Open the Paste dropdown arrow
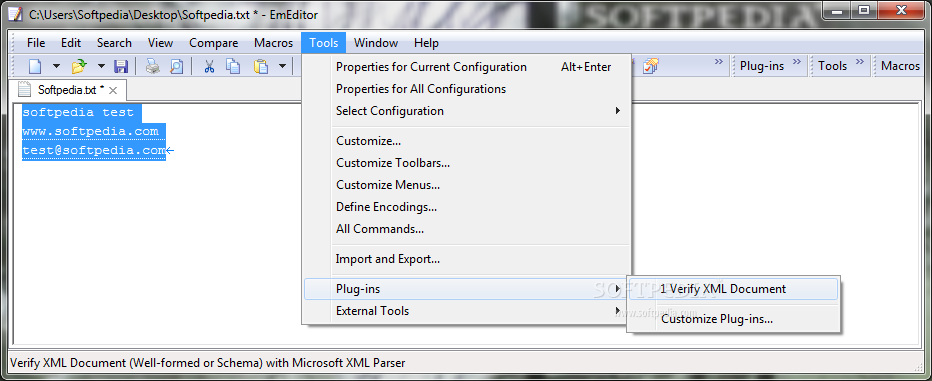 coord(282,66)
